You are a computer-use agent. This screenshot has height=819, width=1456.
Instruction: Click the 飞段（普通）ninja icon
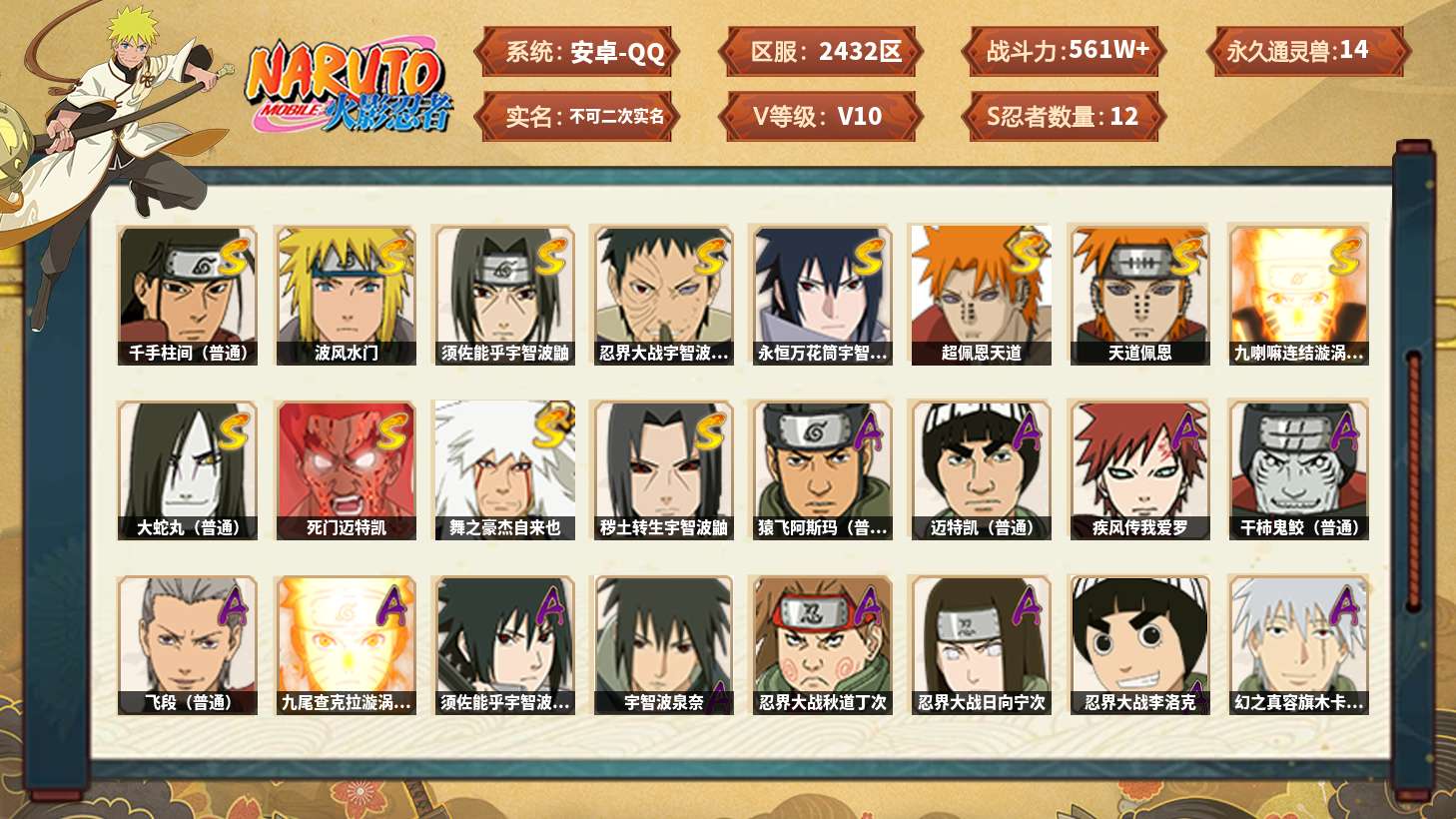coord(187,645)
